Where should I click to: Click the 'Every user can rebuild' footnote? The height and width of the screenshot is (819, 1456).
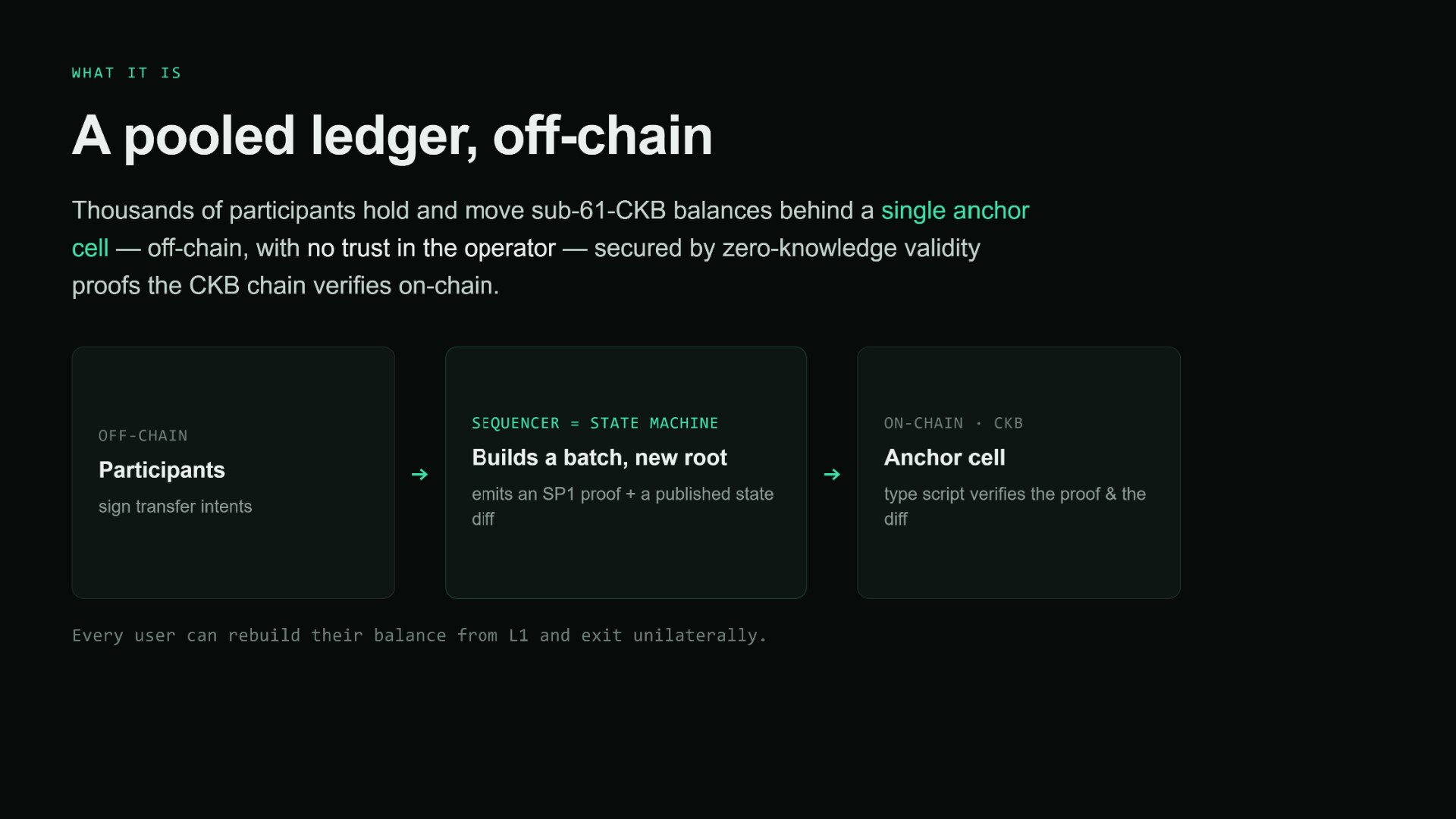pos(419,635)
